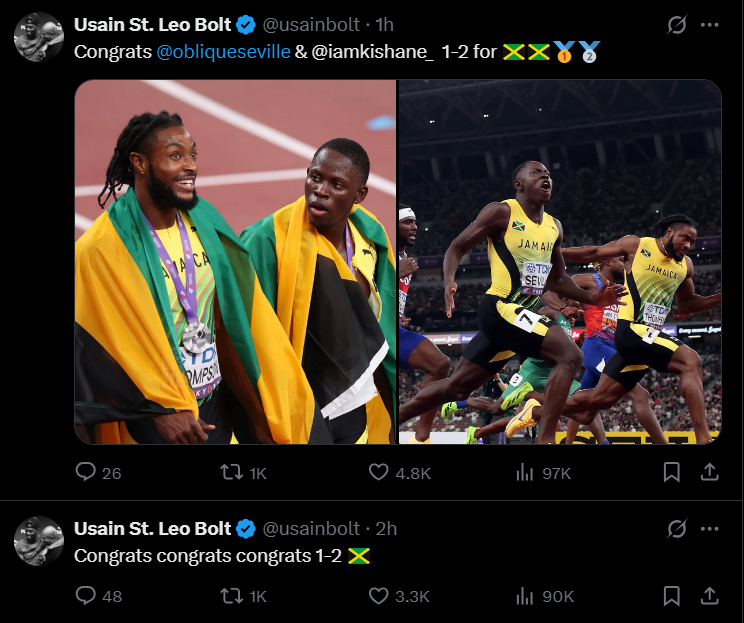Image resolution: width=744 pixels, height=623 pixels.
Task: Share the first tweet with photos
Action: (x=708, y=472)
